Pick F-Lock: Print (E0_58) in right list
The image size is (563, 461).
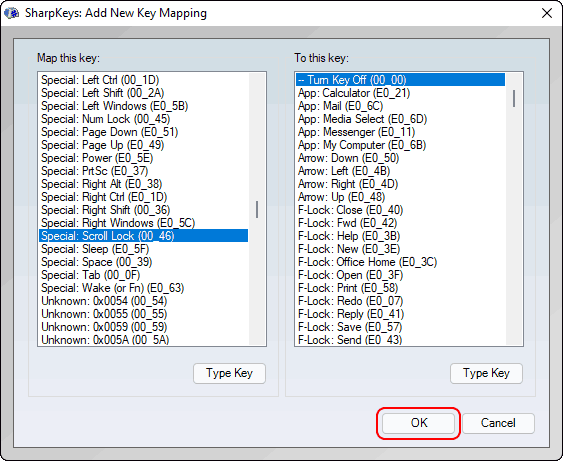coord(400,288)
